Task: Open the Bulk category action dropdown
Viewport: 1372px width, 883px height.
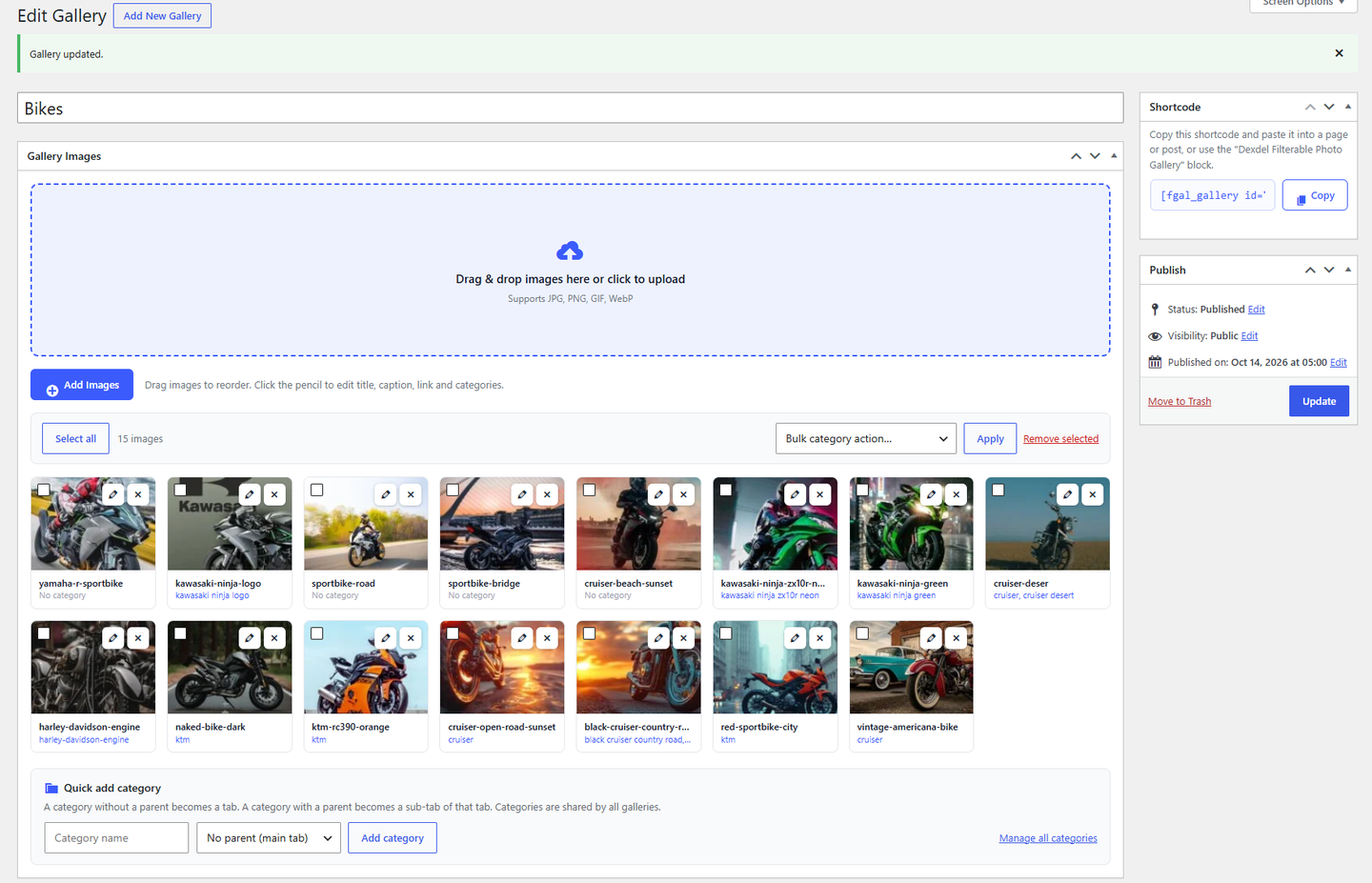Action: pos(866,439)
